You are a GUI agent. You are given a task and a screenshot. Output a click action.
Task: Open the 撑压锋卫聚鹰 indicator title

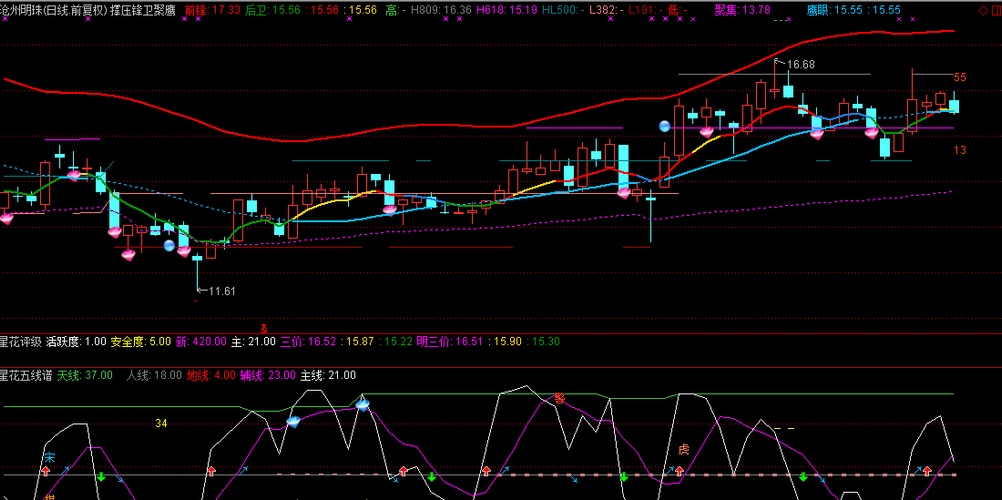coord(142,10)
